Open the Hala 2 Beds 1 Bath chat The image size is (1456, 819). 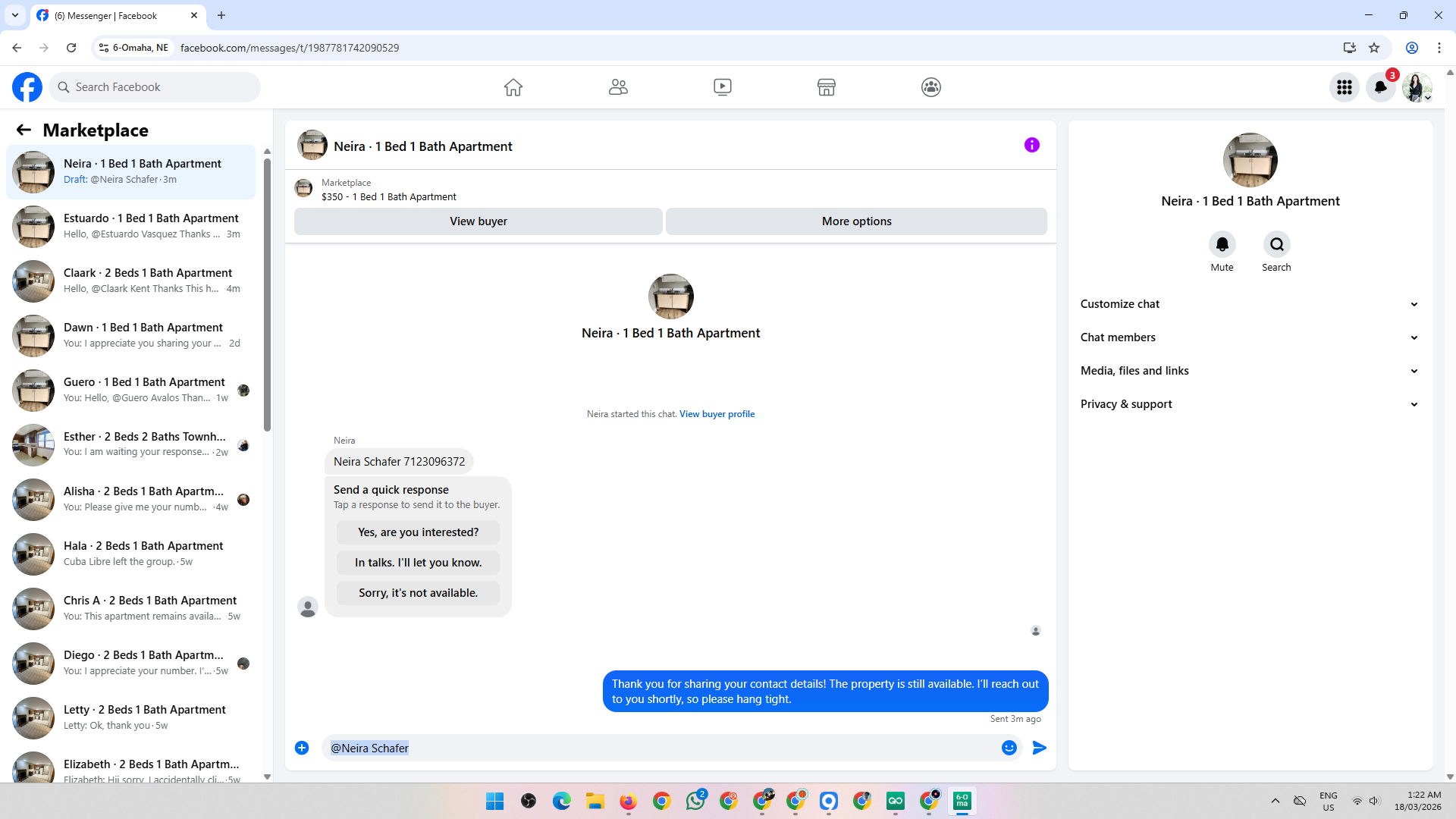point(130,554)
